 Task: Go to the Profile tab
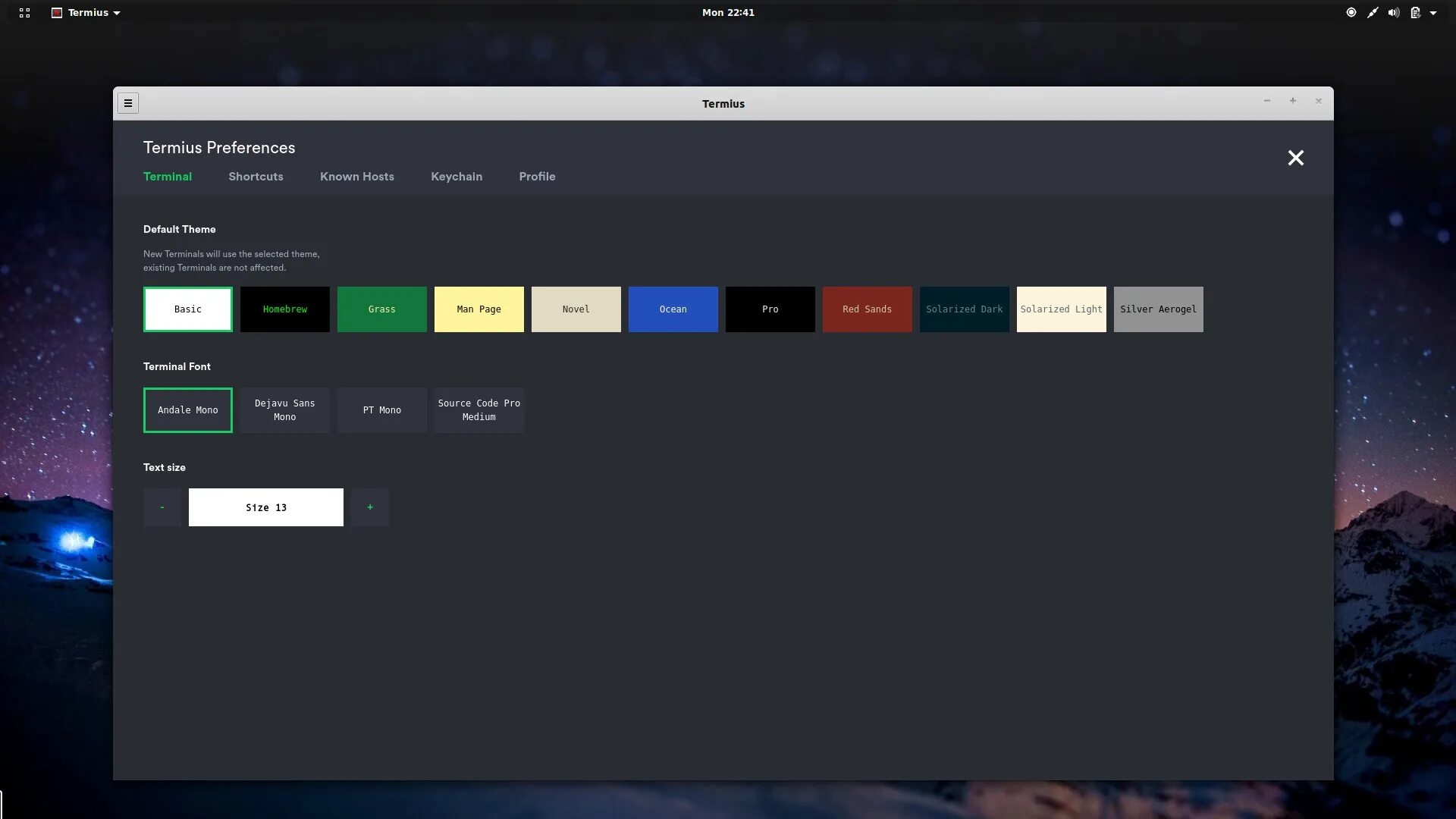pyautogui.click(x=537, y=177)
